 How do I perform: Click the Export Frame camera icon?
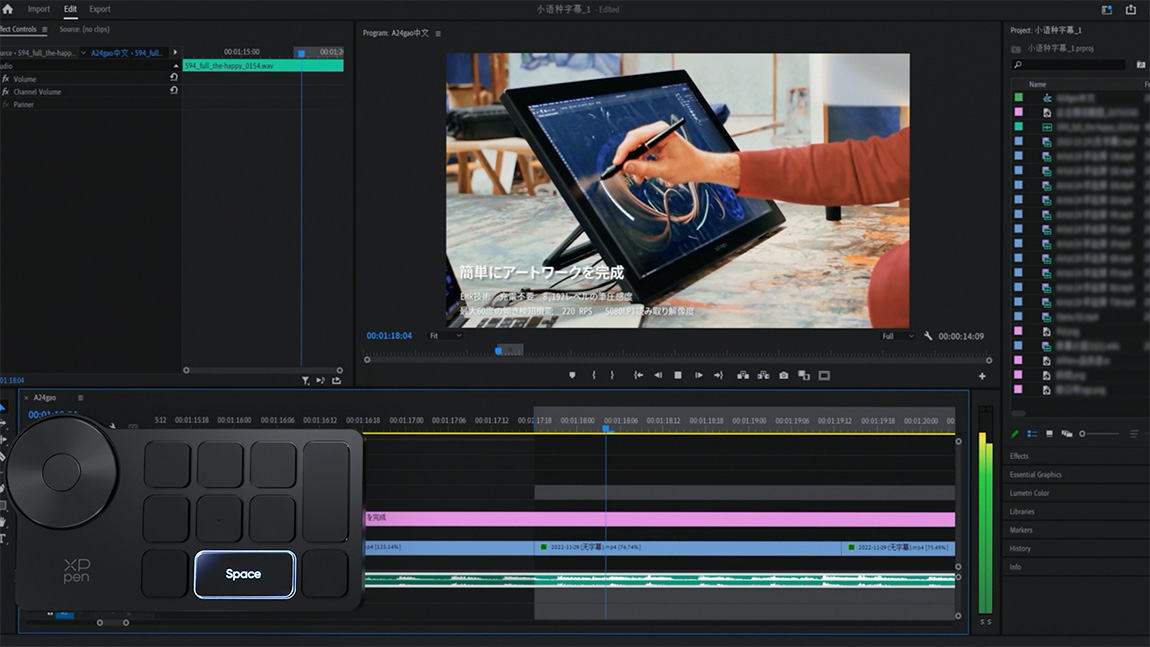coord(783,376)
